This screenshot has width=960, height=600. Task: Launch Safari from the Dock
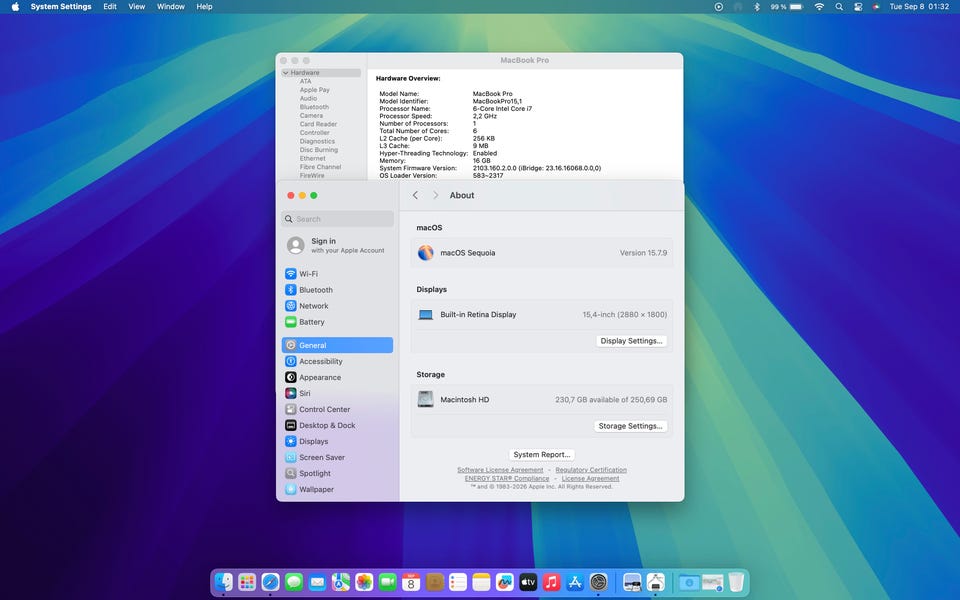pos(271,582)
